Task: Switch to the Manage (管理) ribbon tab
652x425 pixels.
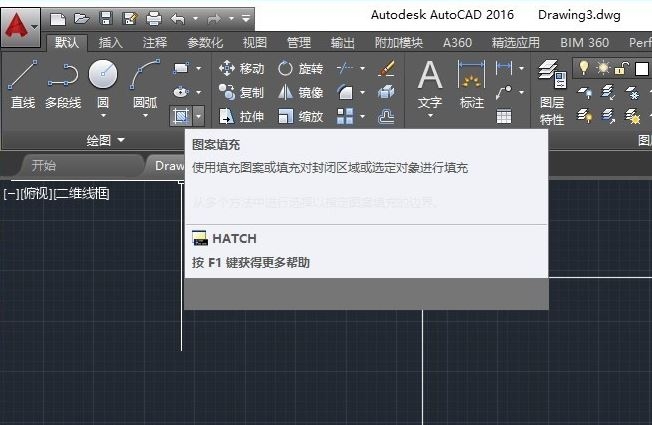Action: 299,42
